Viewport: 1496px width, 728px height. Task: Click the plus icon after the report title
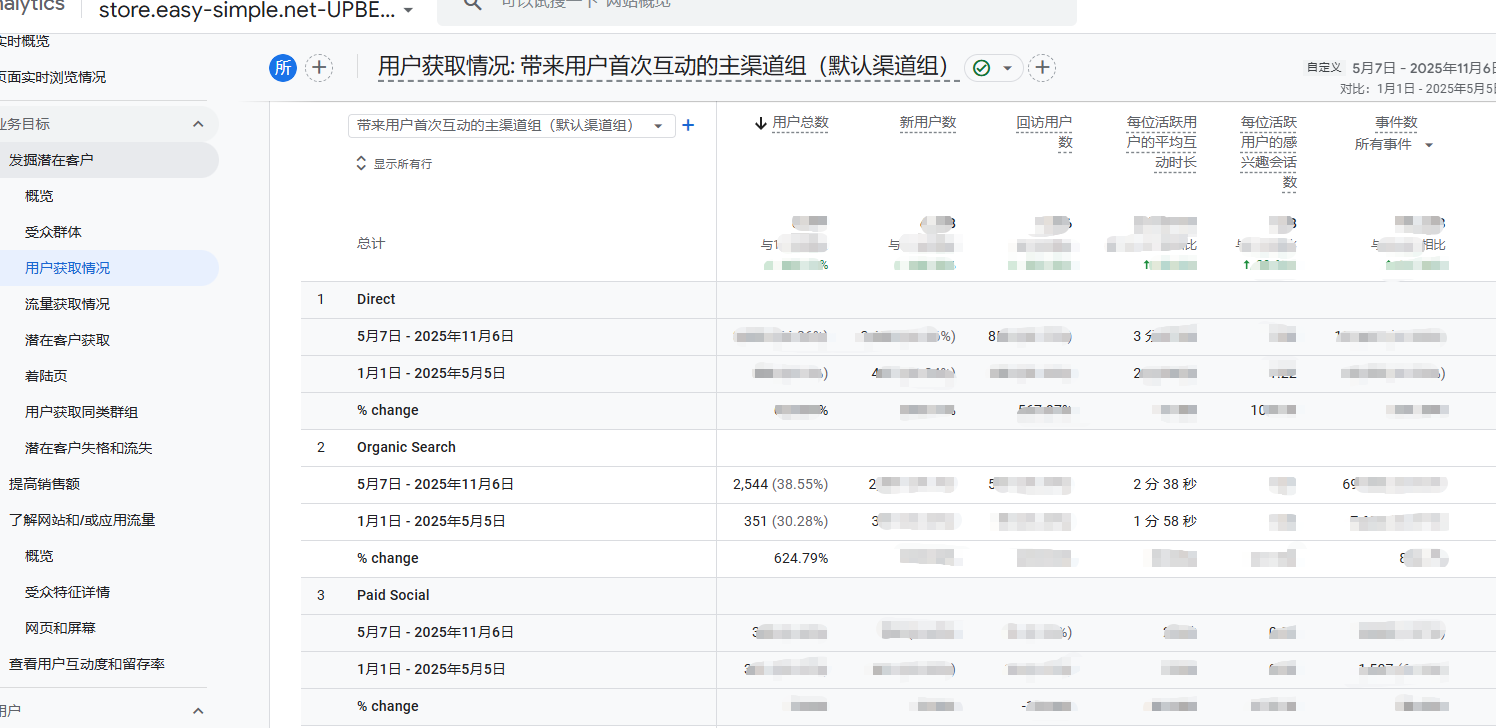point(1042,68)
